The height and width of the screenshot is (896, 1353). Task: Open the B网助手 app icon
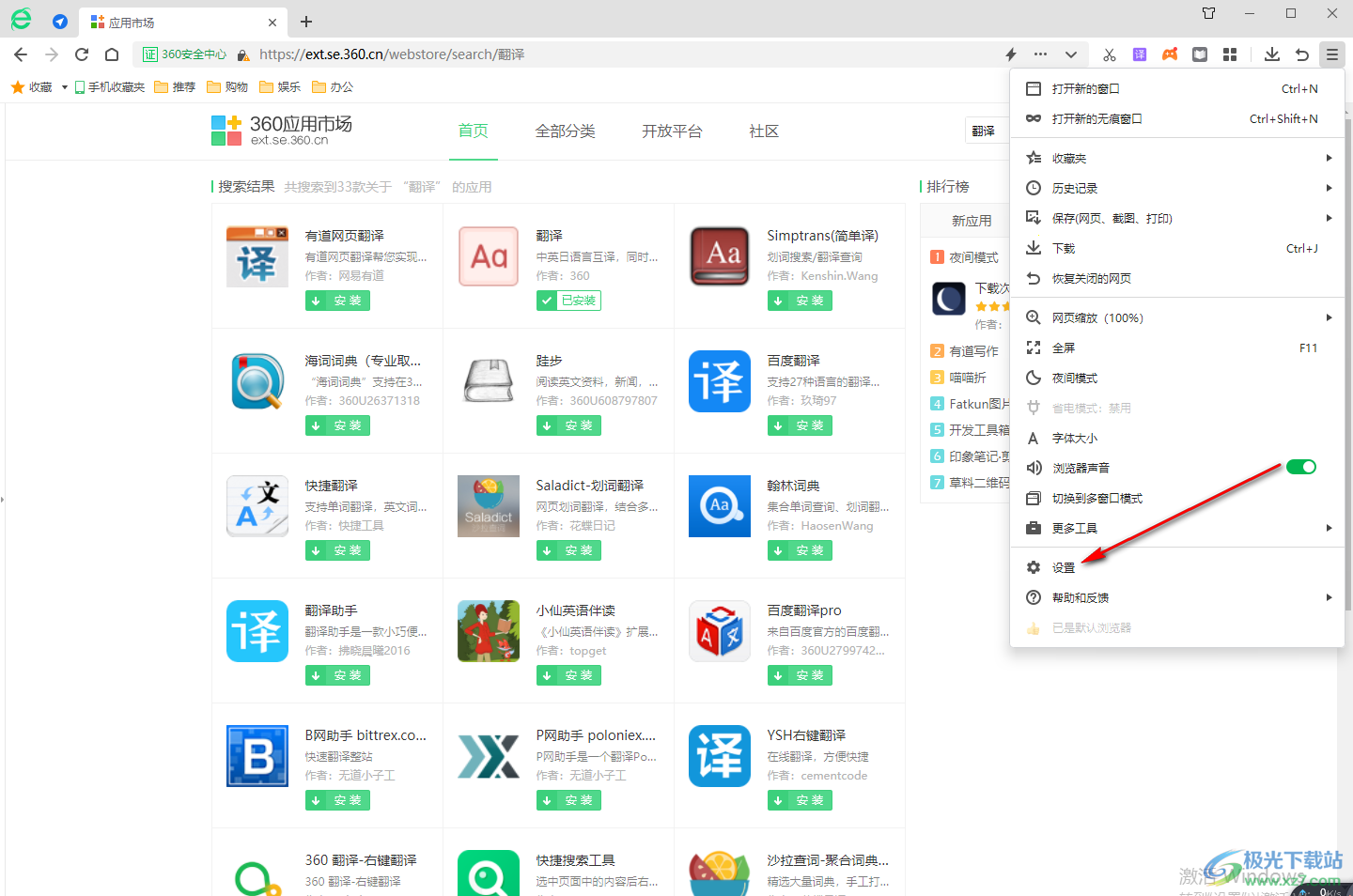tap(257, 756)
